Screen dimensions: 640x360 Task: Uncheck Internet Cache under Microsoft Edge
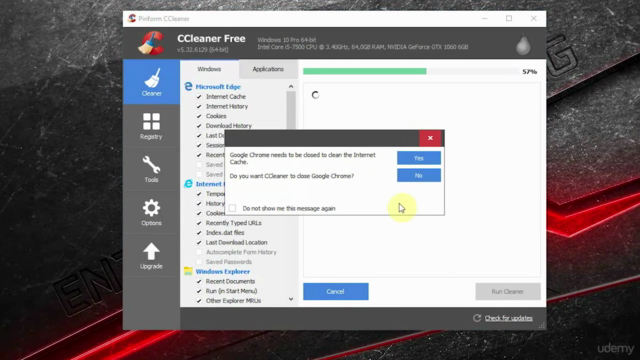[199, 97]
